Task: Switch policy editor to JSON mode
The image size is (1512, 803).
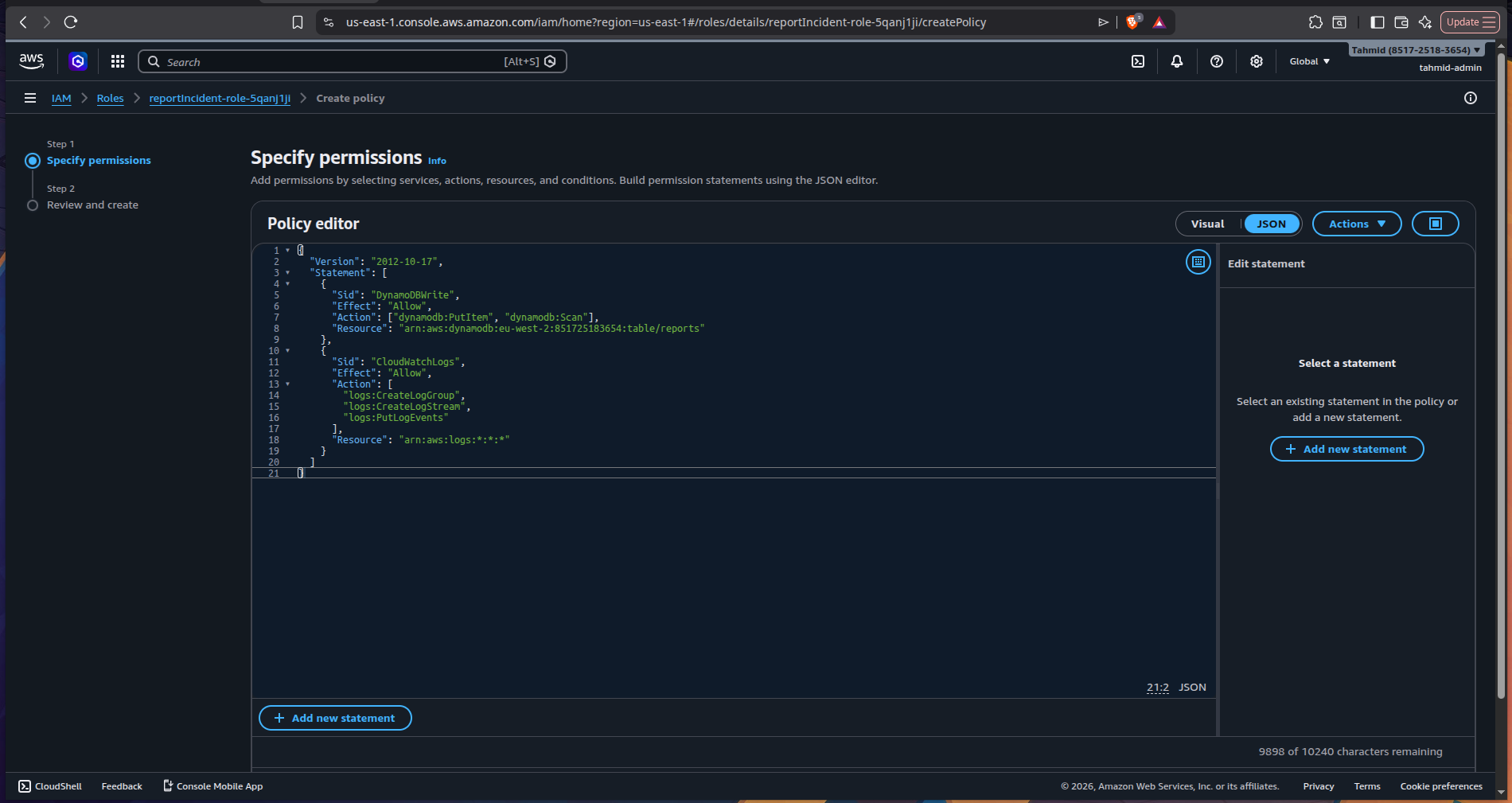Action: [x=1271, y=224]
